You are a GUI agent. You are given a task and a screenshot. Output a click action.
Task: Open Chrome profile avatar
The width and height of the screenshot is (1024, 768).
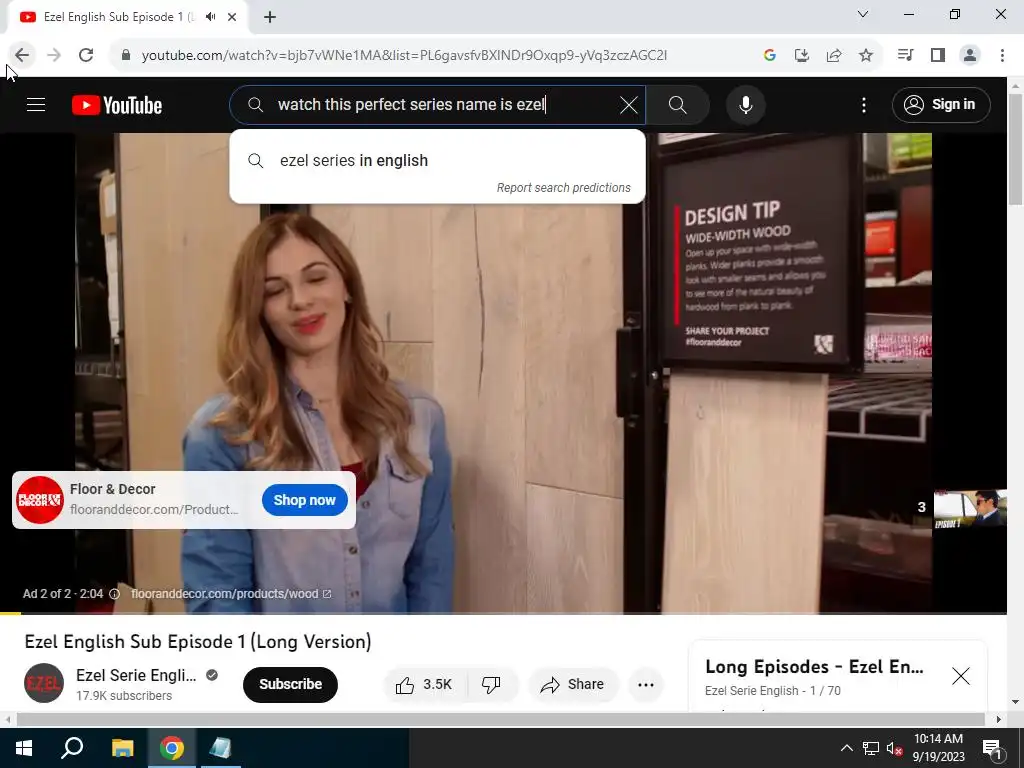click(970, 55)
